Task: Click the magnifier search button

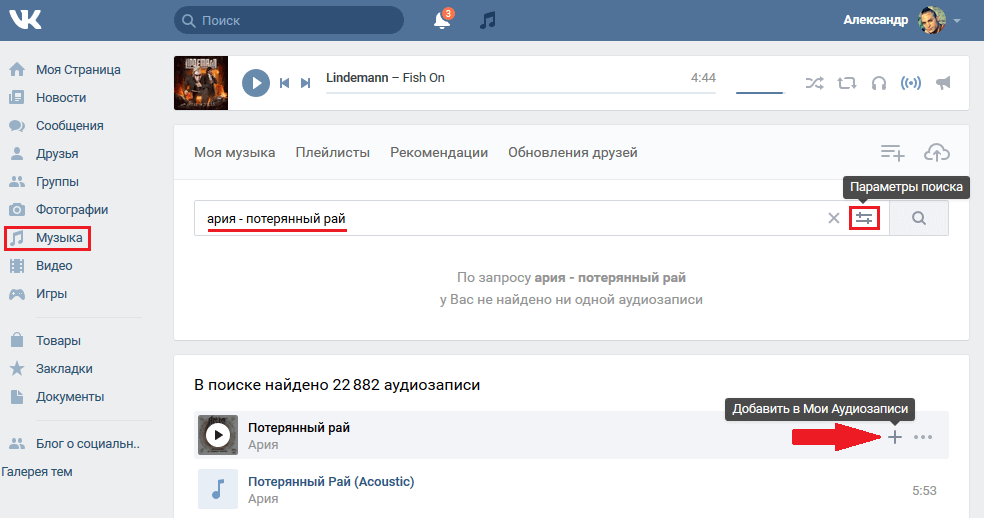Action: pos(919,219)
